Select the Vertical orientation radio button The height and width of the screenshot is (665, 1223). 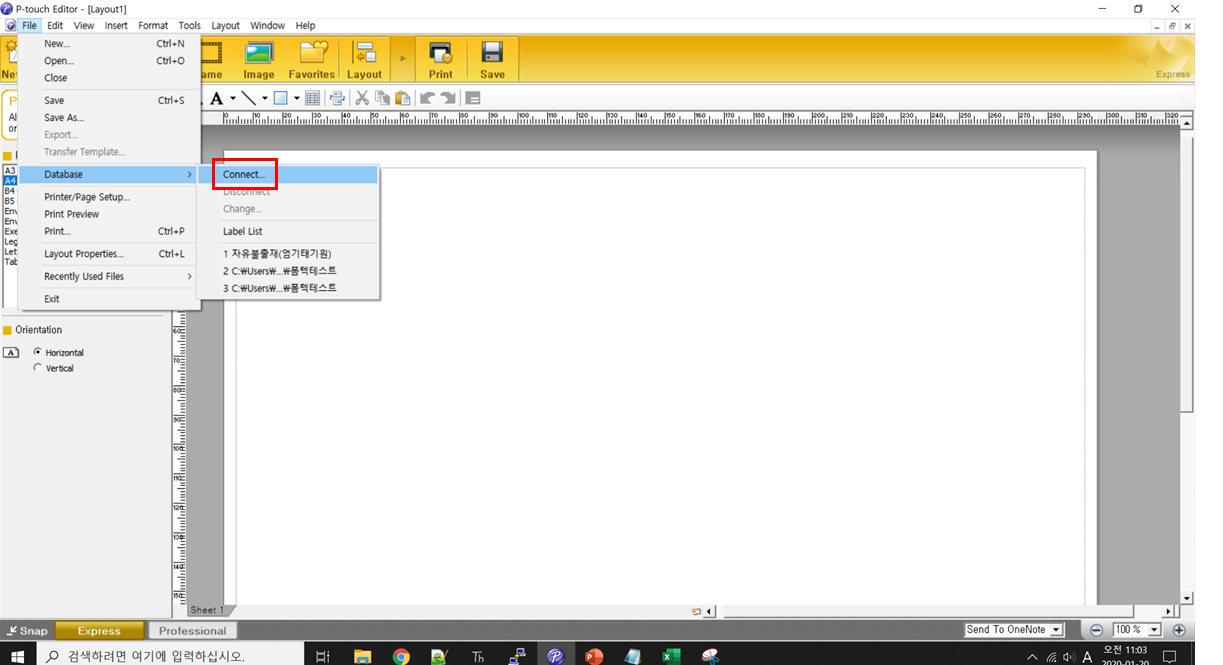[x=38, y=368]
